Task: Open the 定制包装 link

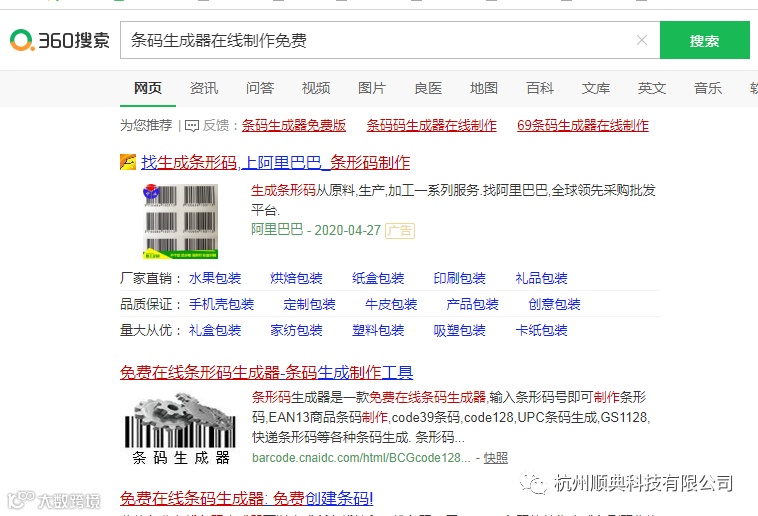Action: (309, 304)
